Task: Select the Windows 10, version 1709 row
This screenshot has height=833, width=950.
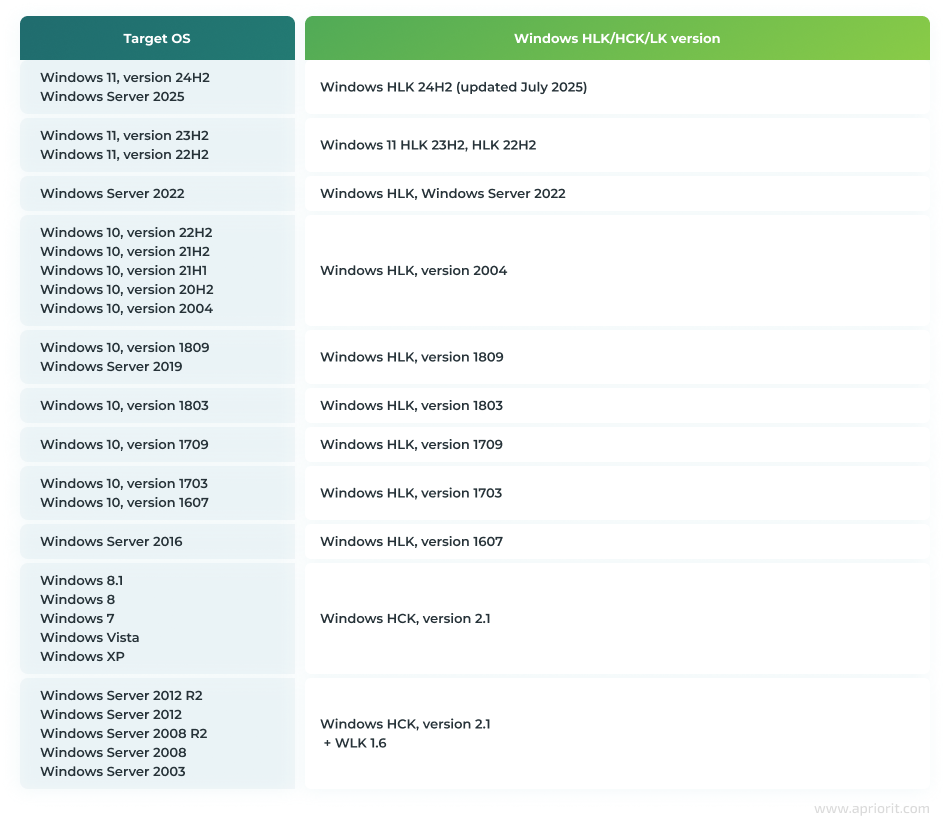Action: [x=123, y=444]
